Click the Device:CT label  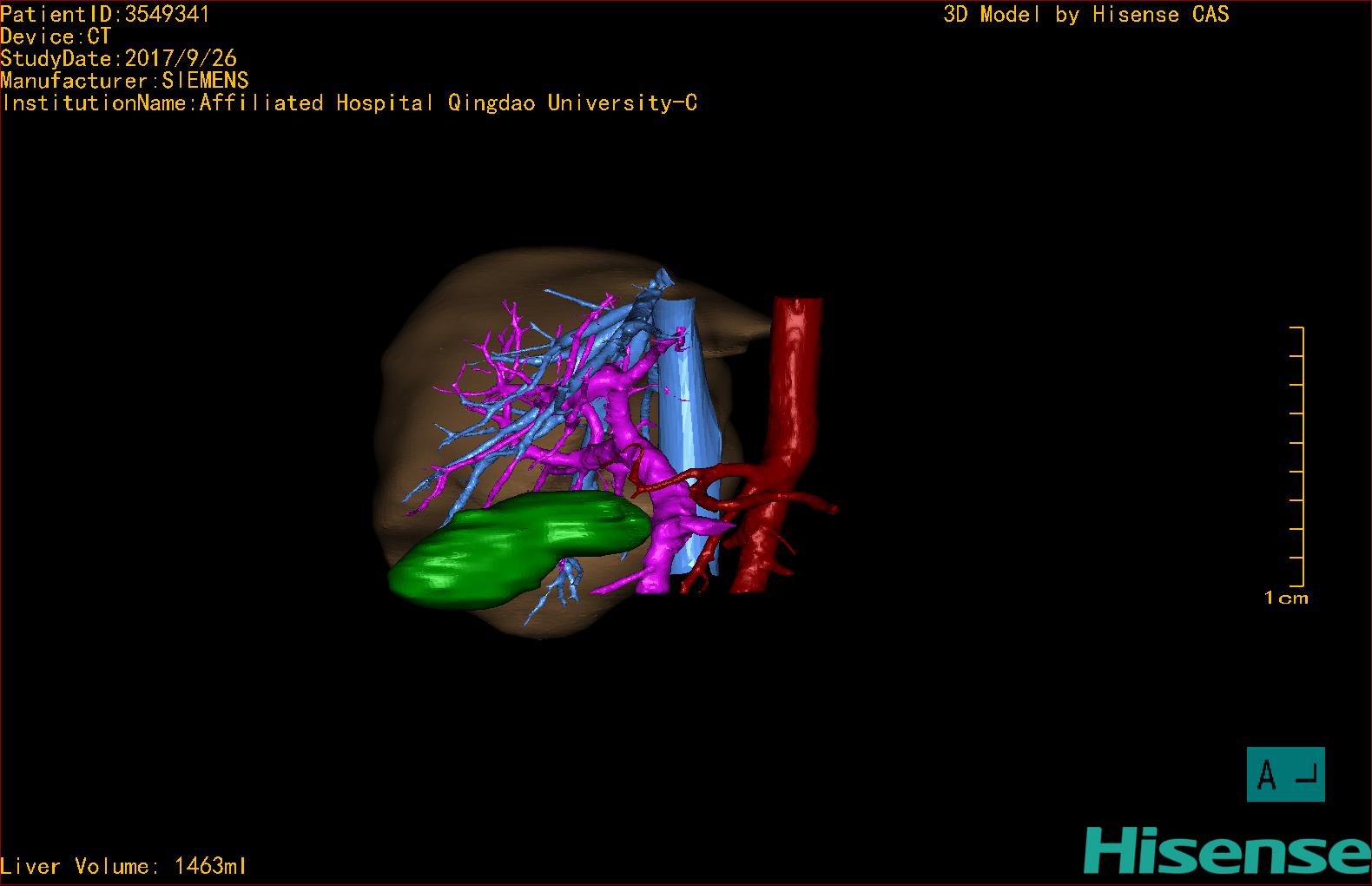click(56, 36)
